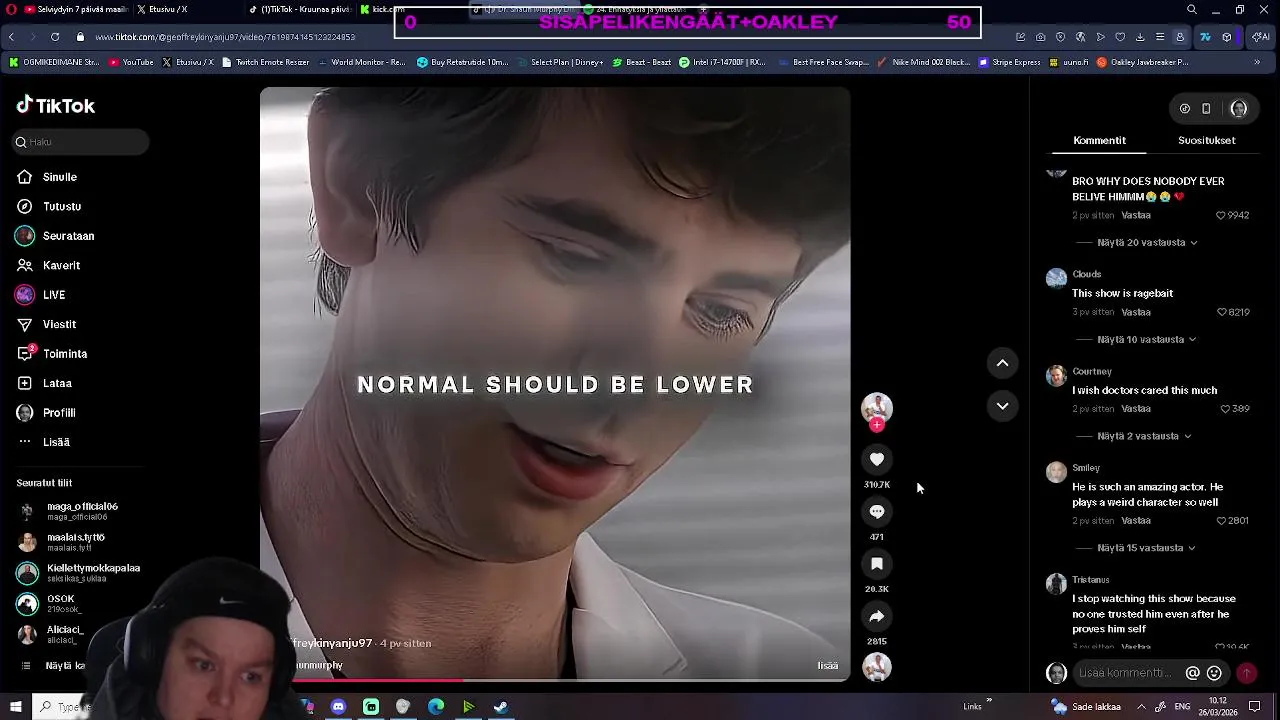Expand bookmarks overflow chevron
This screenshot has width=1280, height=720.
(x=1257, y=62)
